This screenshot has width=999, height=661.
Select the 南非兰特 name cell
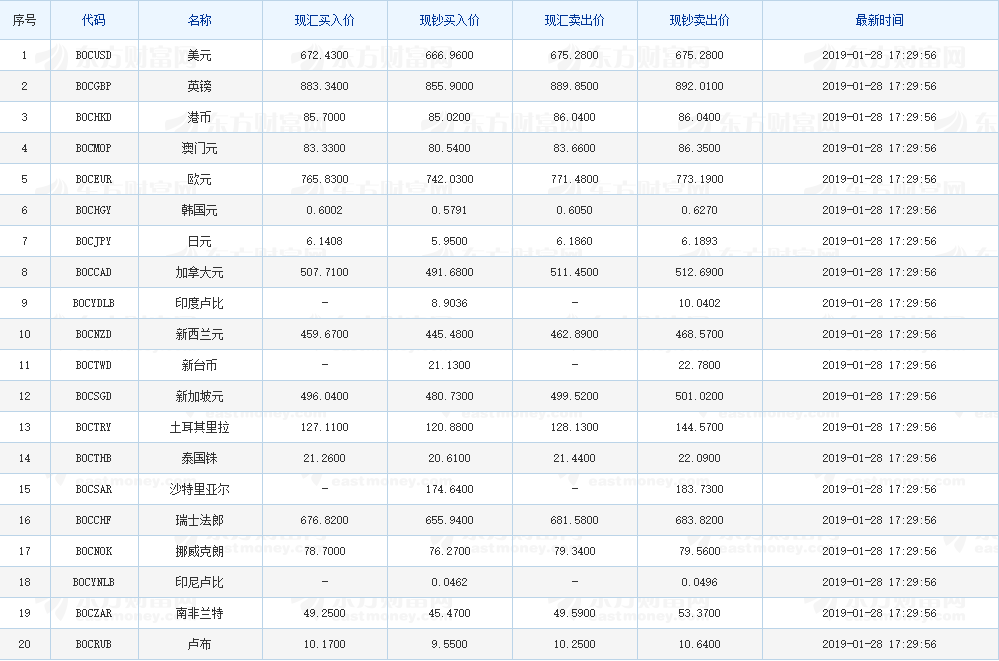pos(199,614)
